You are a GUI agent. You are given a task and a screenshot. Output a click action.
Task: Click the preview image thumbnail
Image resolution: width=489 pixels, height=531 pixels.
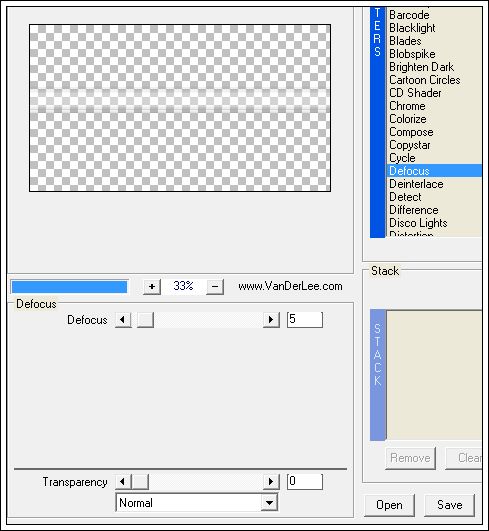pos(180,108)
